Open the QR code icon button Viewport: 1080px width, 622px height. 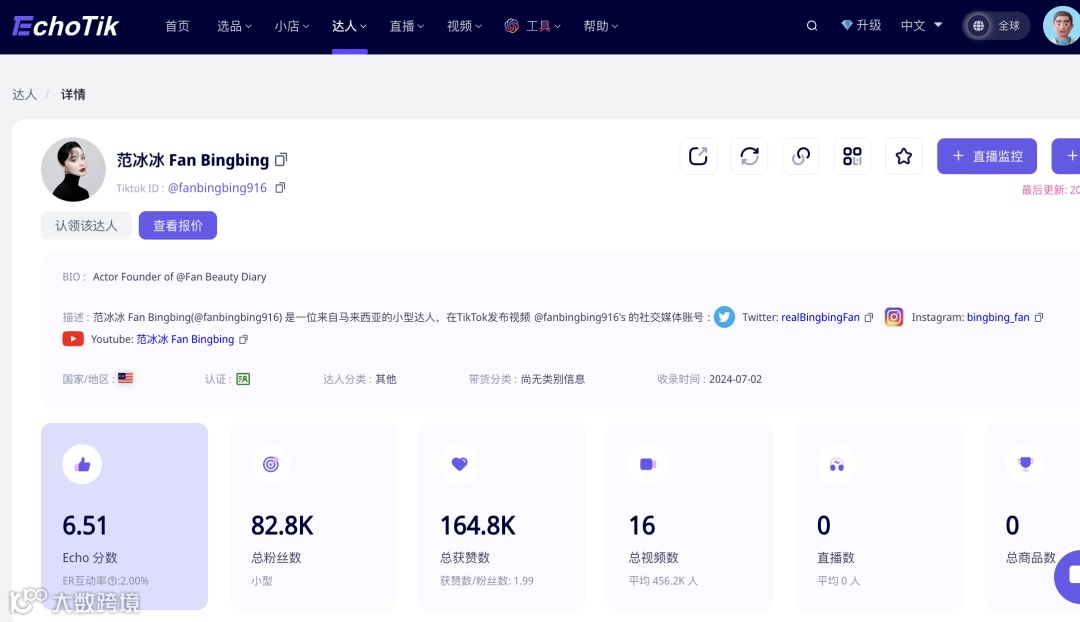click(x=852, y=156)
